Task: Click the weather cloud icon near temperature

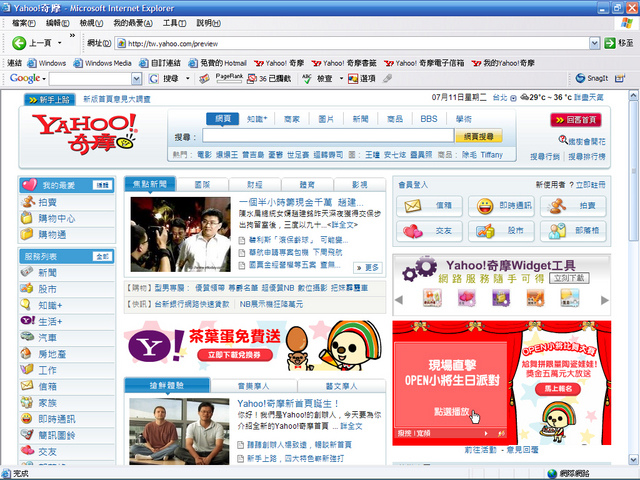Action: 524,98
